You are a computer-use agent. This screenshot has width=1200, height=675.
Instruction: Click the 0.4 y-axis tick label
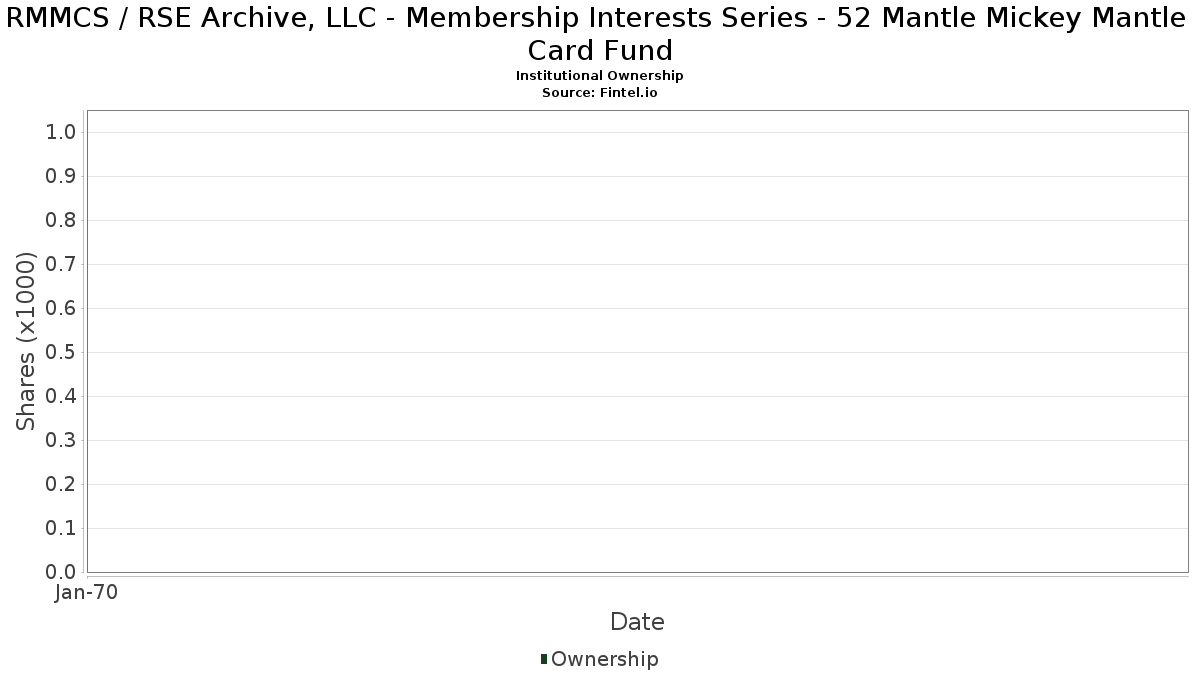pyautogui.click(x=62, y=397)
